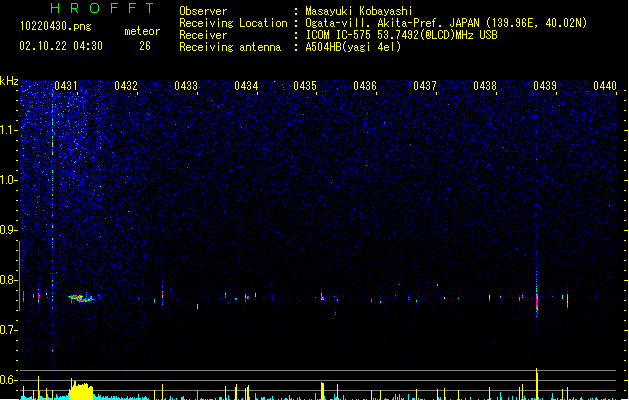
Task: Click observer name Masayuki Kobayashi
Action: click(359, 11)
